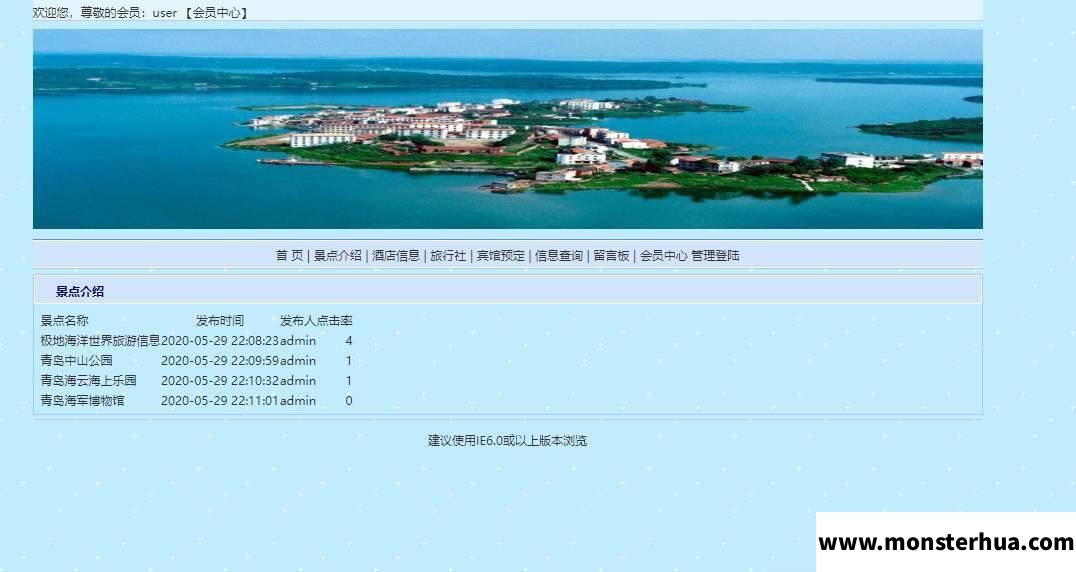Image resolution: width=1076 pixels, height=572 pixels.
Task: Open 会员中心 in navigation bar
Action: click(664, 256)
